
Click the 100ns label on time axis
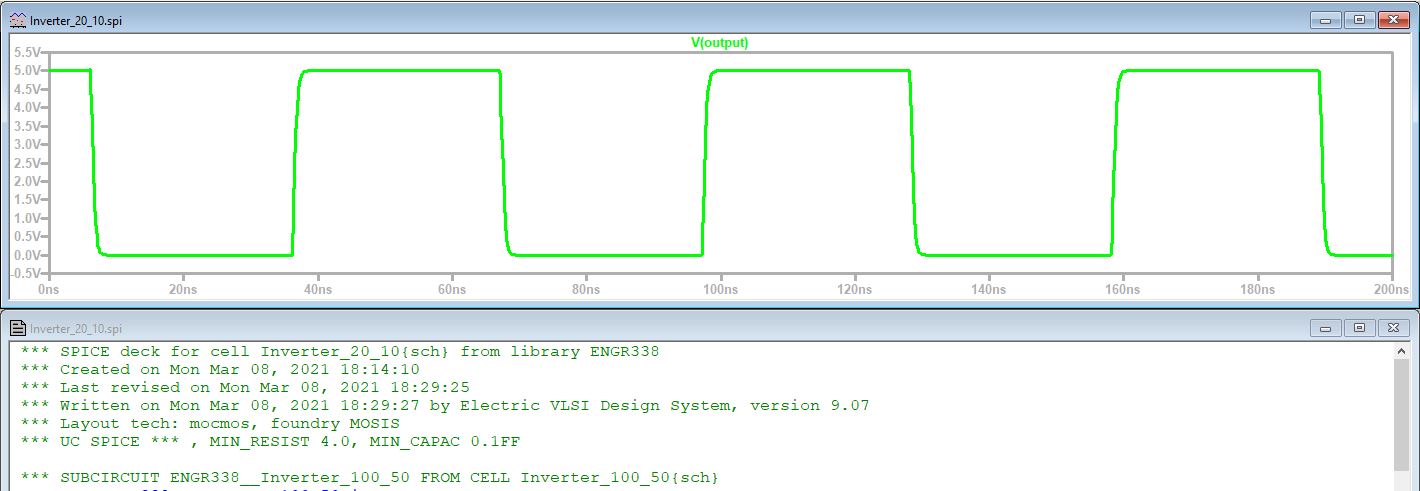coord(719,289)
